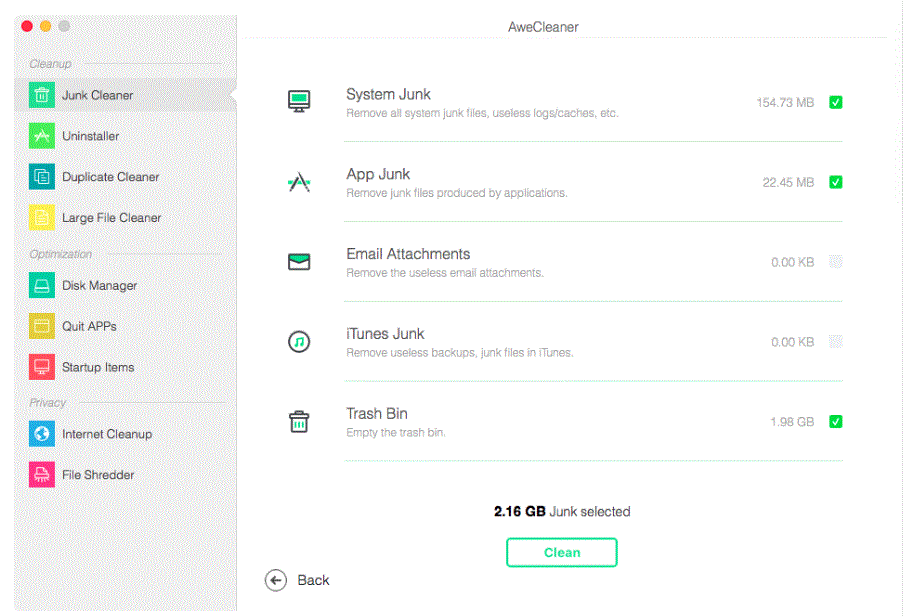The width and height of the screenshot is (903, 616).
Task: Uncheck the Trash Bin checkbox
Action: 836,422
